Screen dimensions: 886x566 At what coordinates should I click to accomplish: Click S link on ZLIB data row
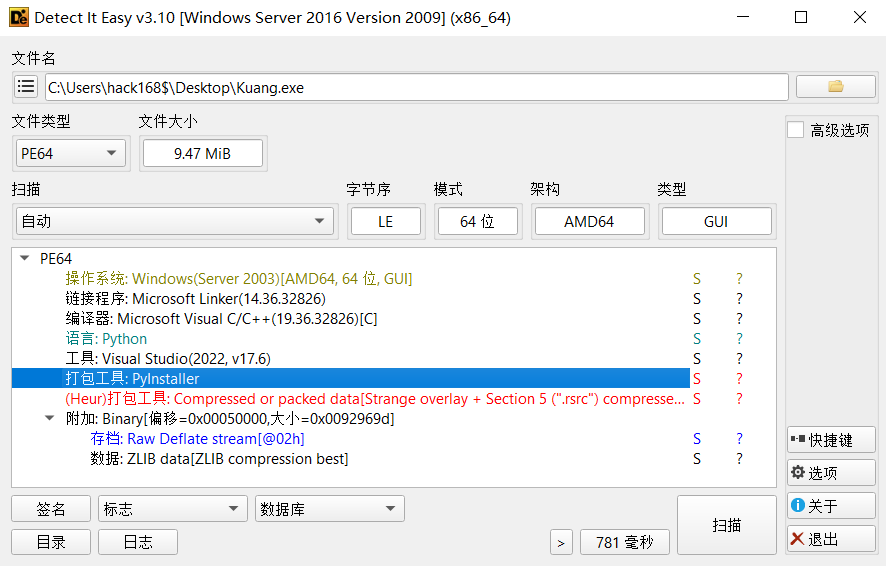pos(697,459)
